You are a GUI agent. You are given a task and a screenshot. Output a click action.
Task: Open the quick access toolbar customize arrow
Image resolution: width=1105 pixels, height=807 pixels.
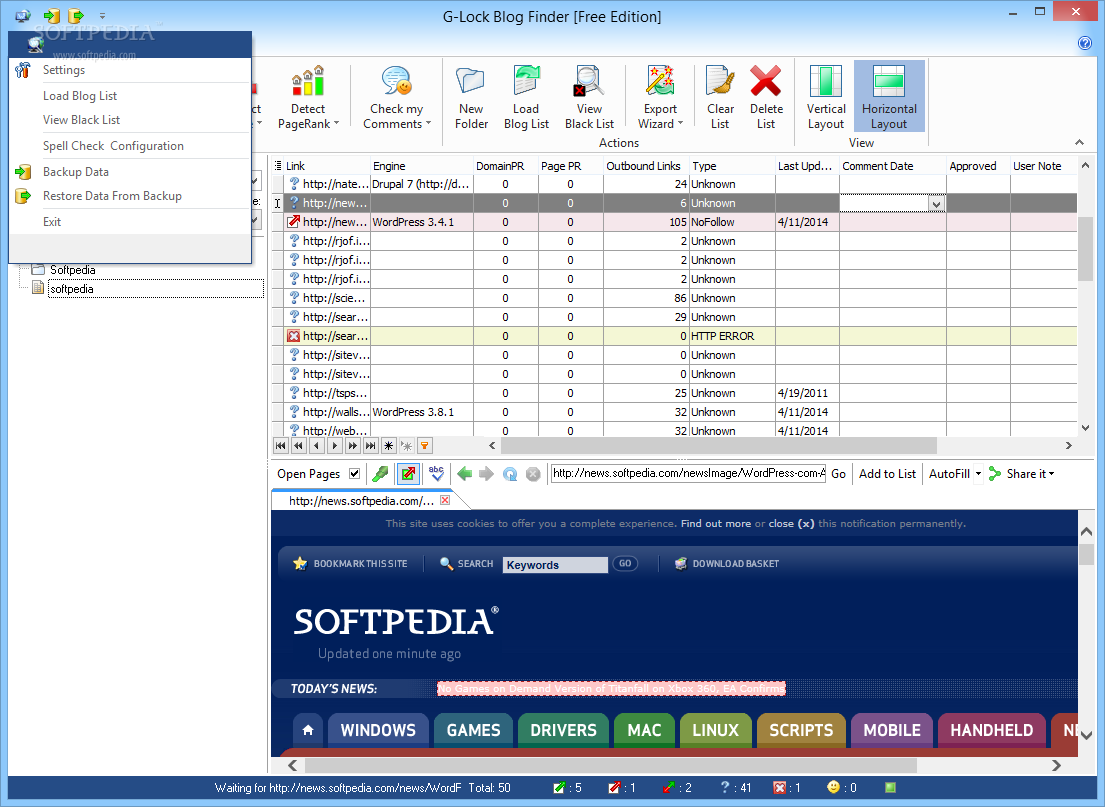(x=102, y=16)
